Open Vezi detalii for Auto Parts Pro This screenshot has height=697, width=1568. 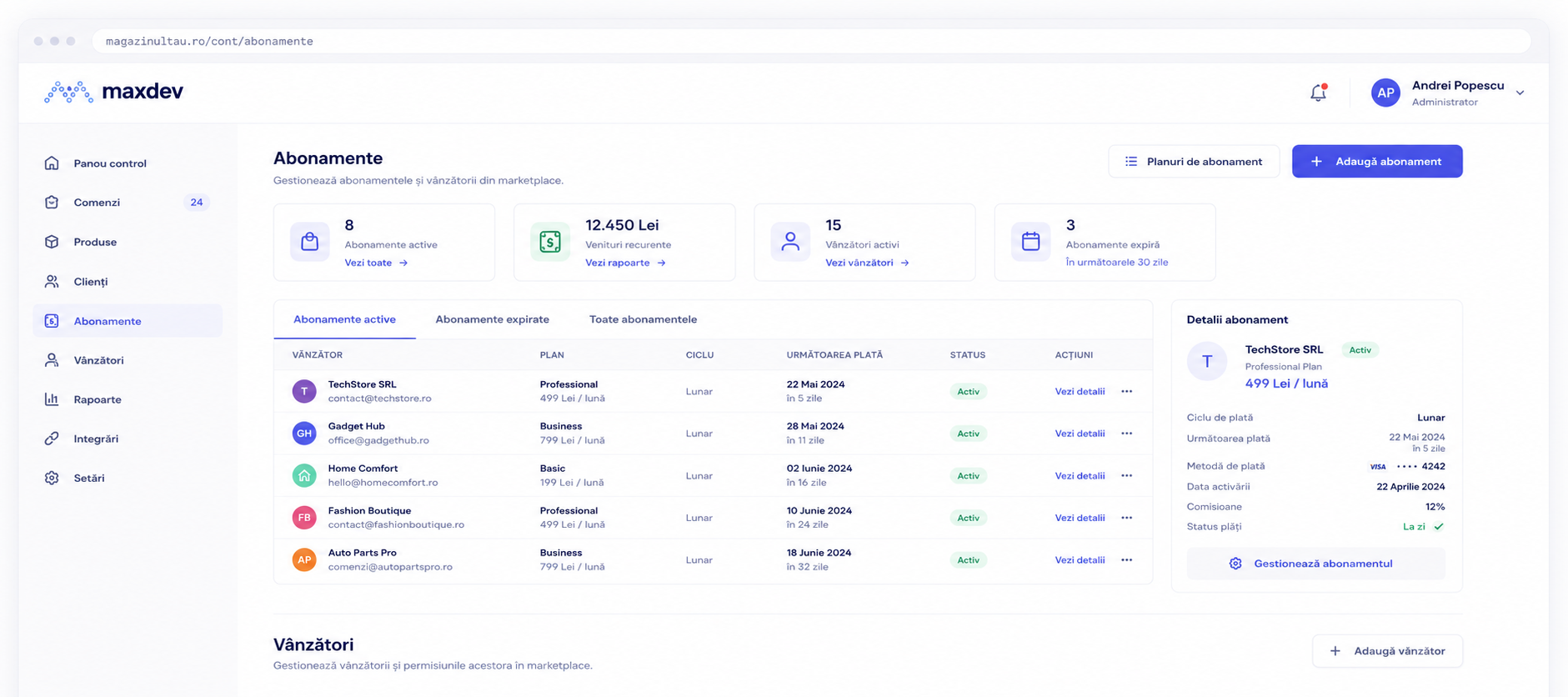pyautogui.click(x=1080, y=560)
